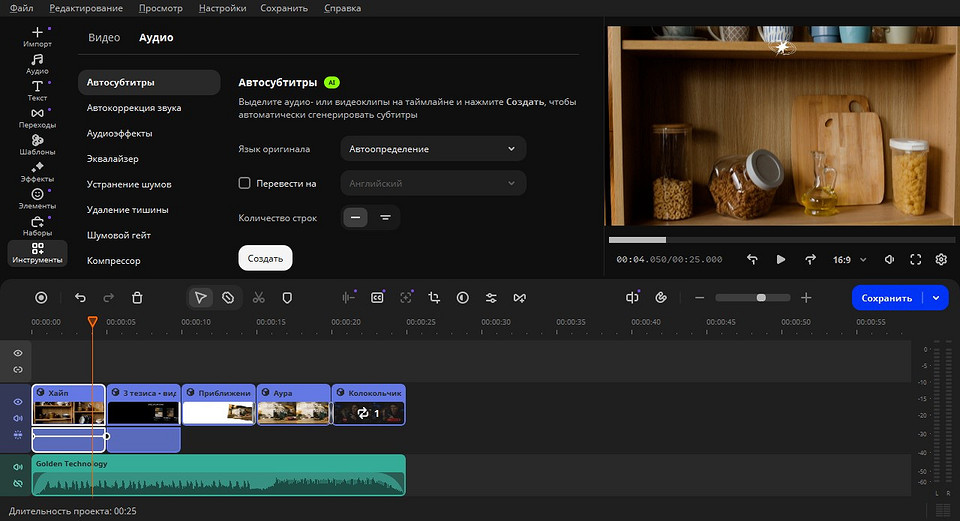The height and width of the screenshot is (521, 960).
Task: Click the preview playback progress bar
Action: pyautogui.click(x=782, y=240)
